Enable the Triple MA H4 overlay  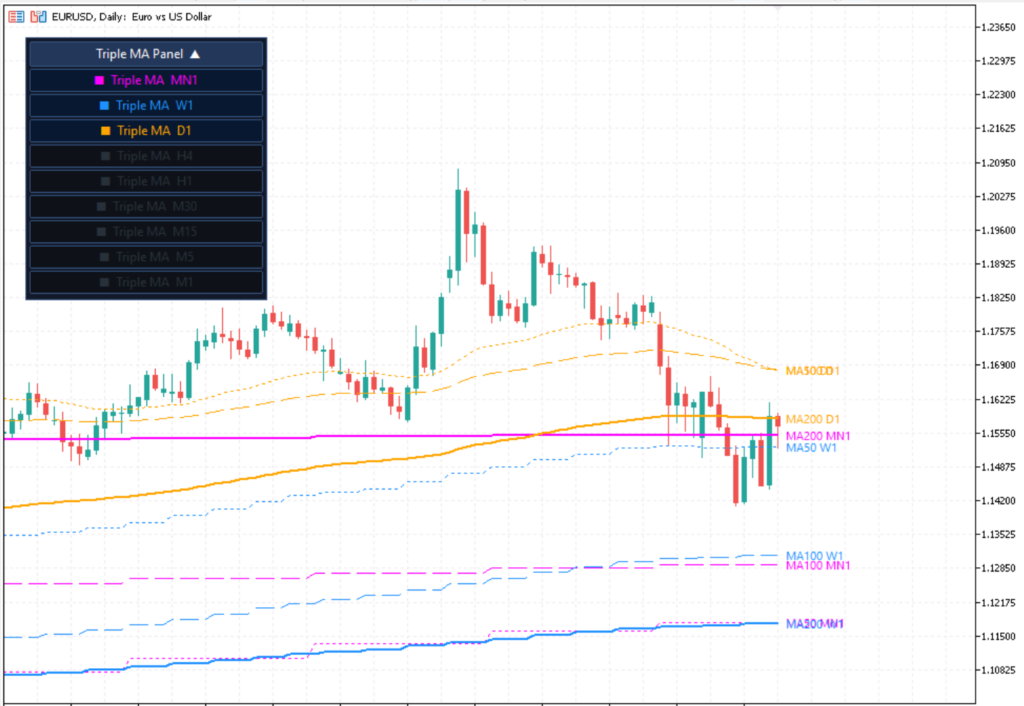point(145,155)
